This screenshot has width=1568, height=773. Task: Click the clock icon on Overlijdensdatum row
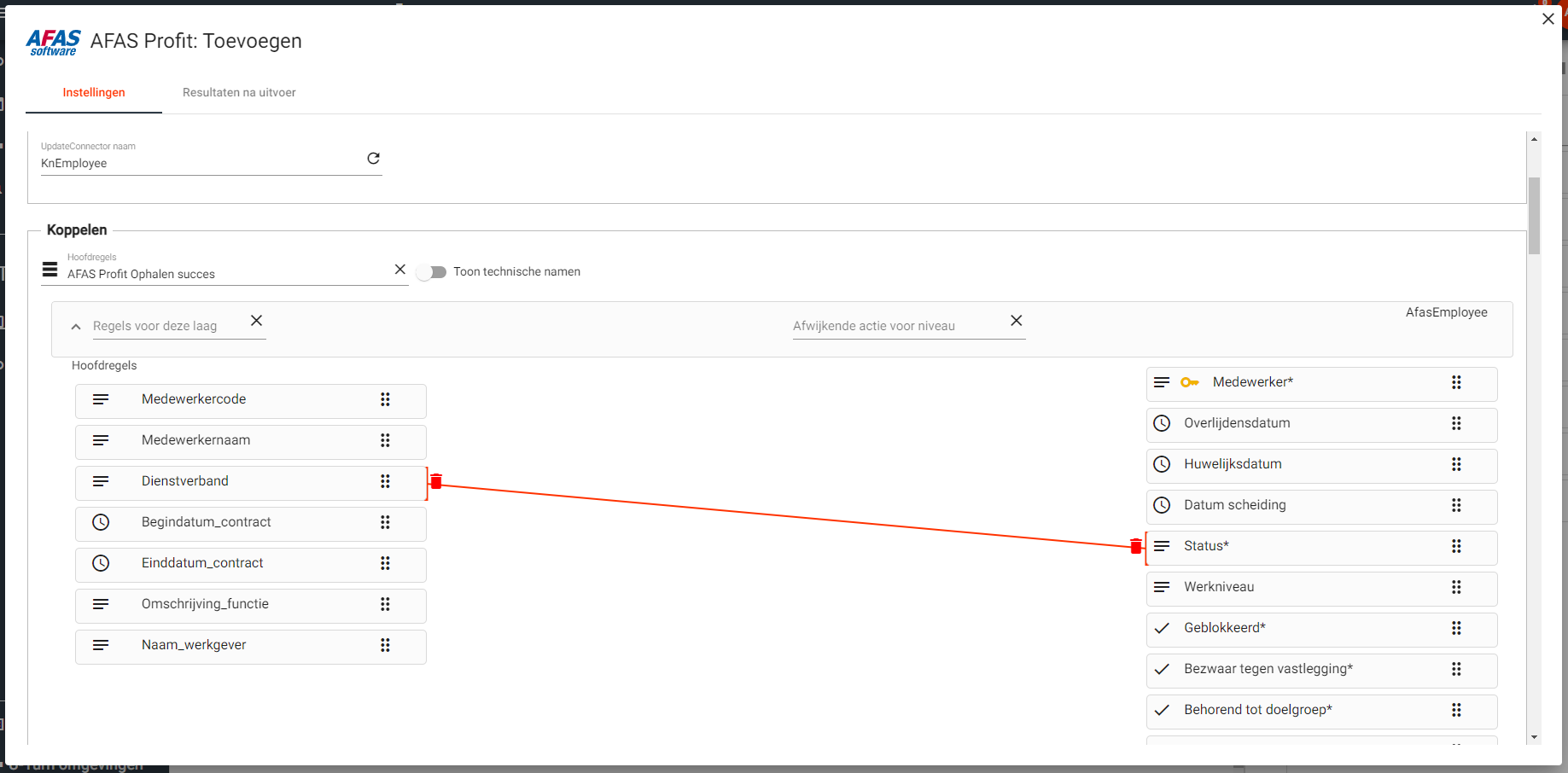[1162, 423]
